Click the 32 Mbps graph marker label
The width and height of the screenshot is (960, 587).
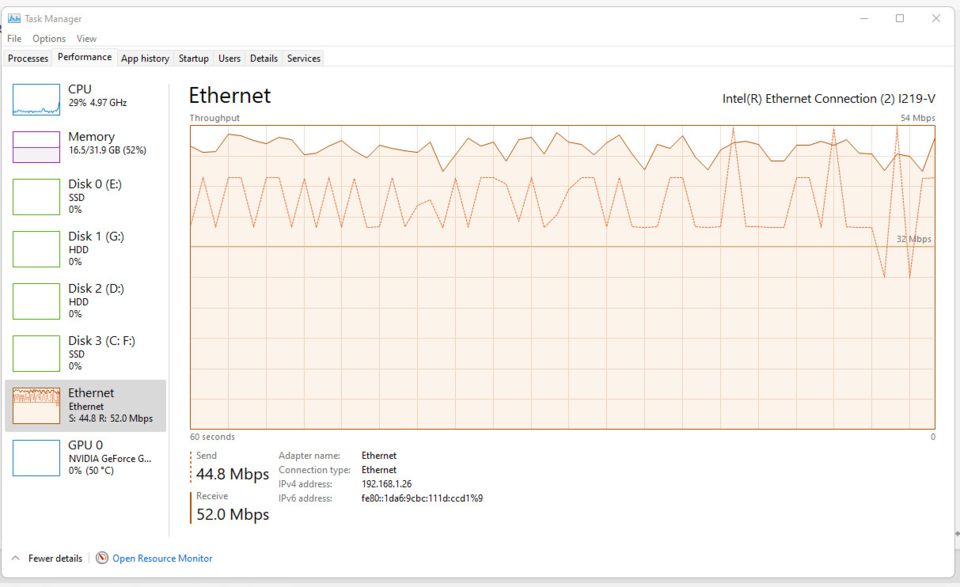[914, 239]
